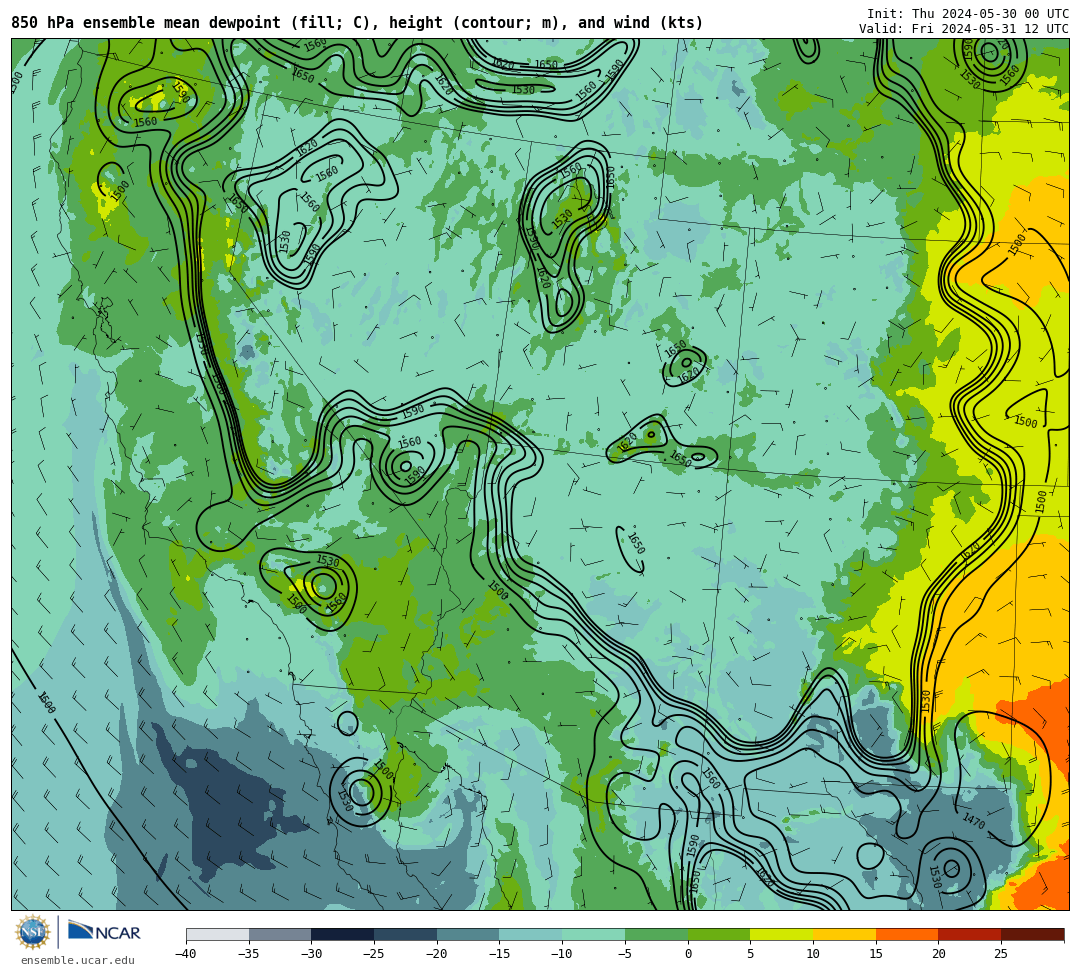Click the NSF logo
This screenshot has height=973, width=1080.
(x=32, y=932)
